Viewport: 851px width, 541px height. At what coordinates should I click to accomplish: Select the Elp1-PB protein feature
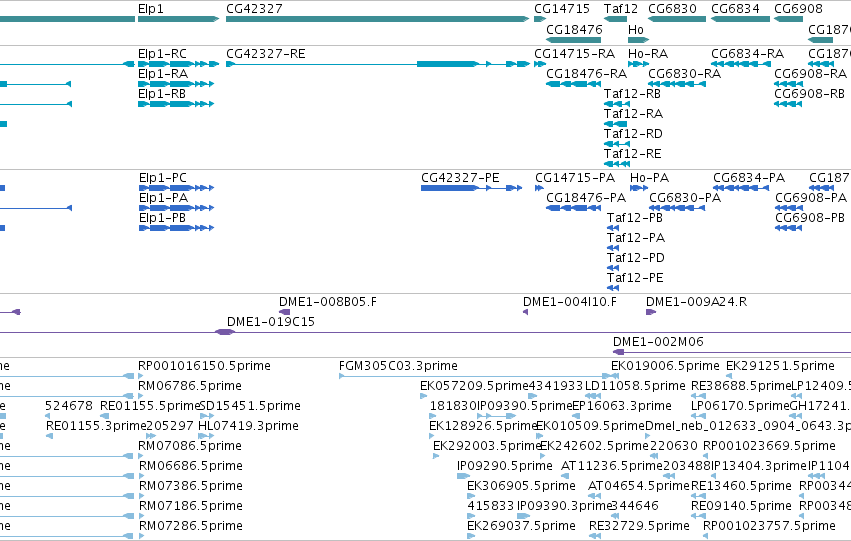pos(176,228)
